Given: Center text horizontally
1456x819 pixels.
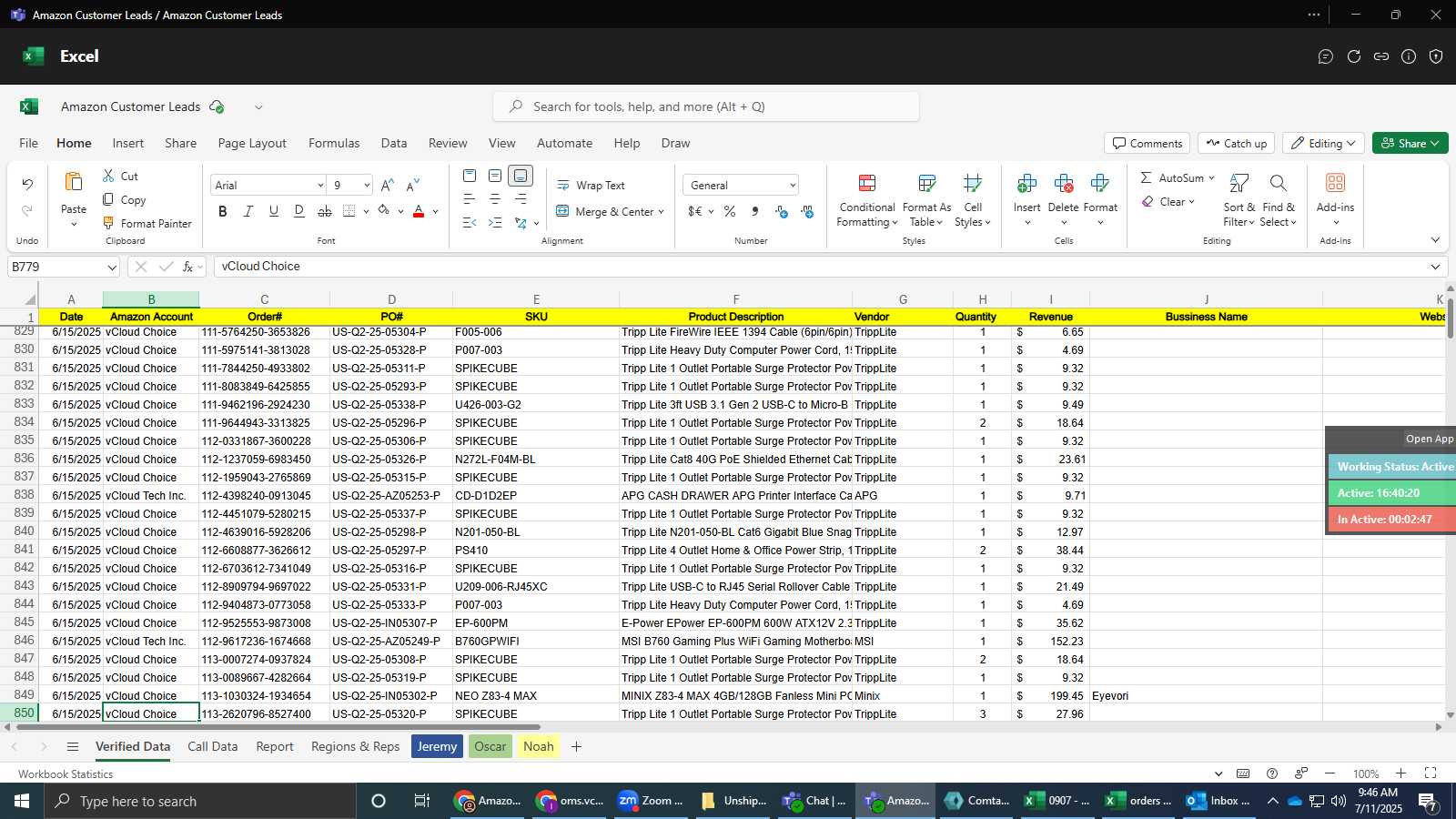Looking at the screenshot, I should coord(495,198).
